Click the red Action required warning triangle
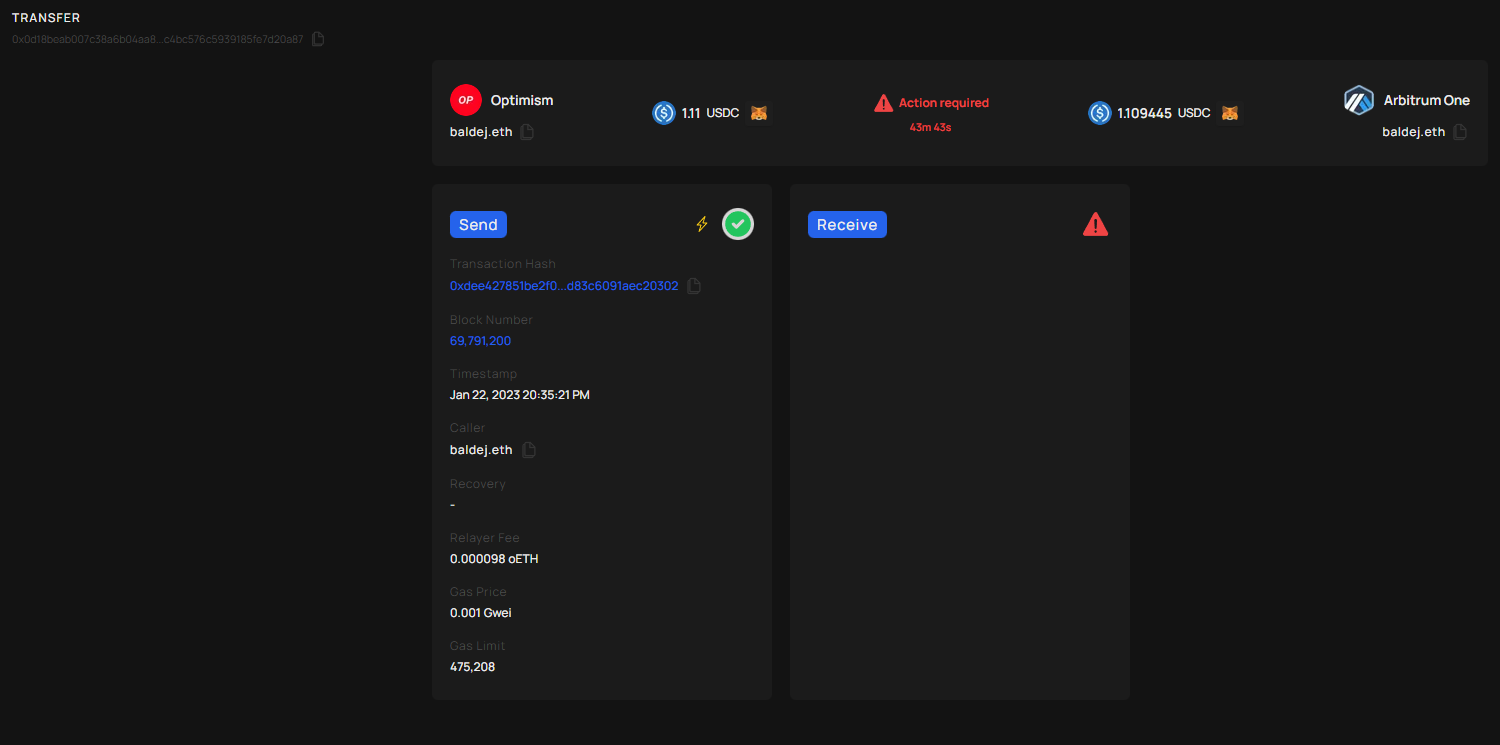Screen dimensions: 1500x745 pos(883,102)
